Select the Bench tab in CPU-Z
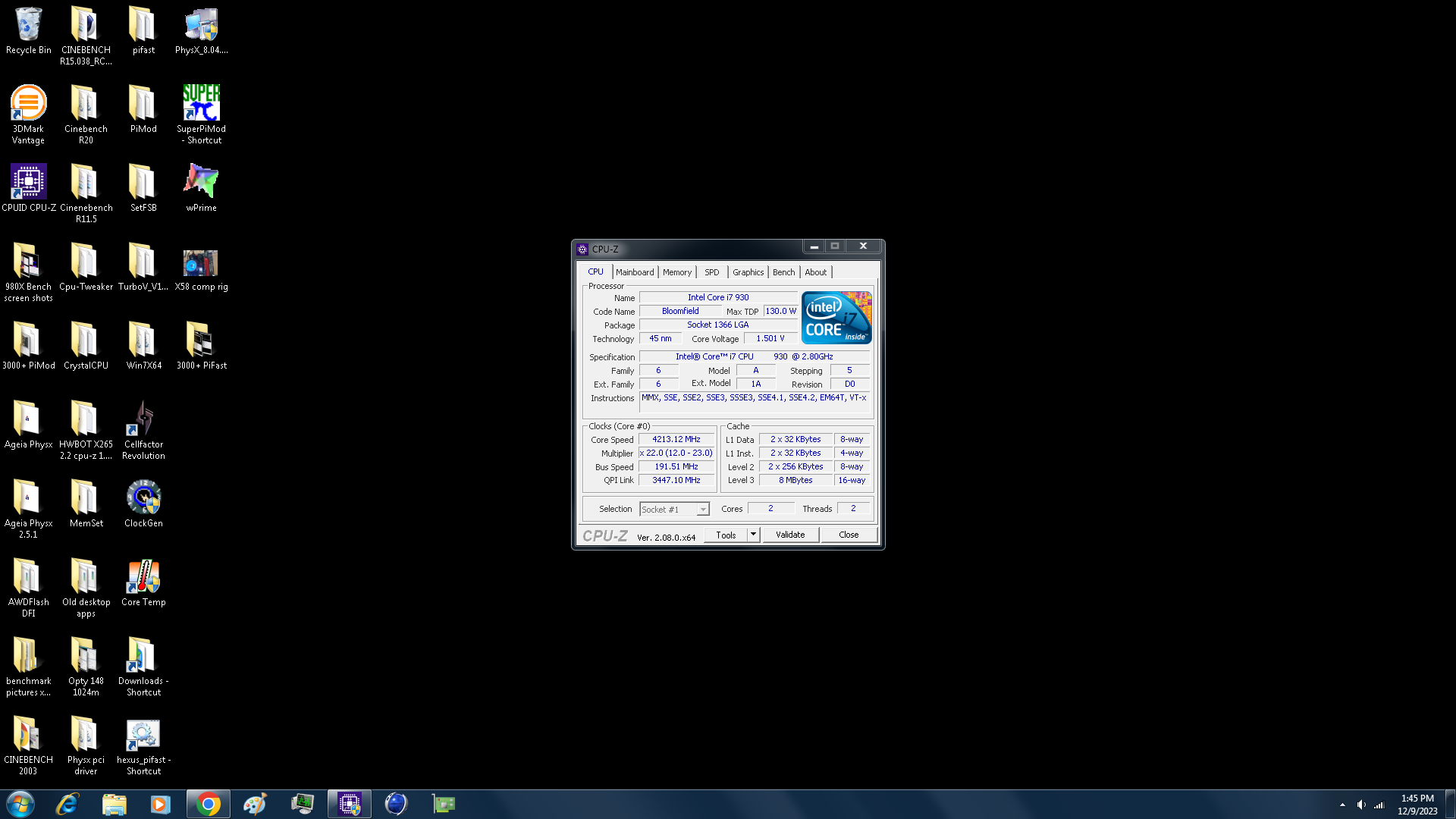This screenshot has height=819, width=1456. [783, 271]
